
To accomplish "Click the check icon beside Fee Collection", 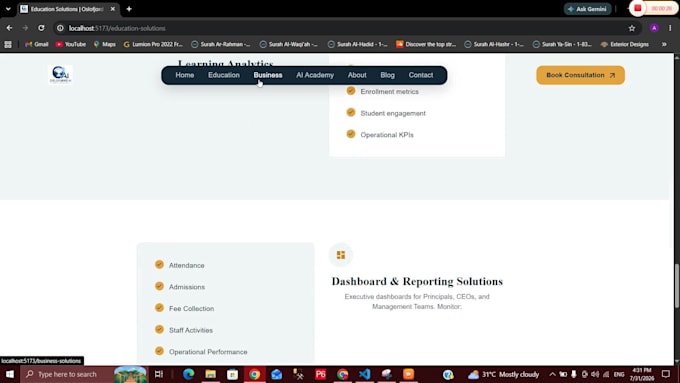I will 159,308.
